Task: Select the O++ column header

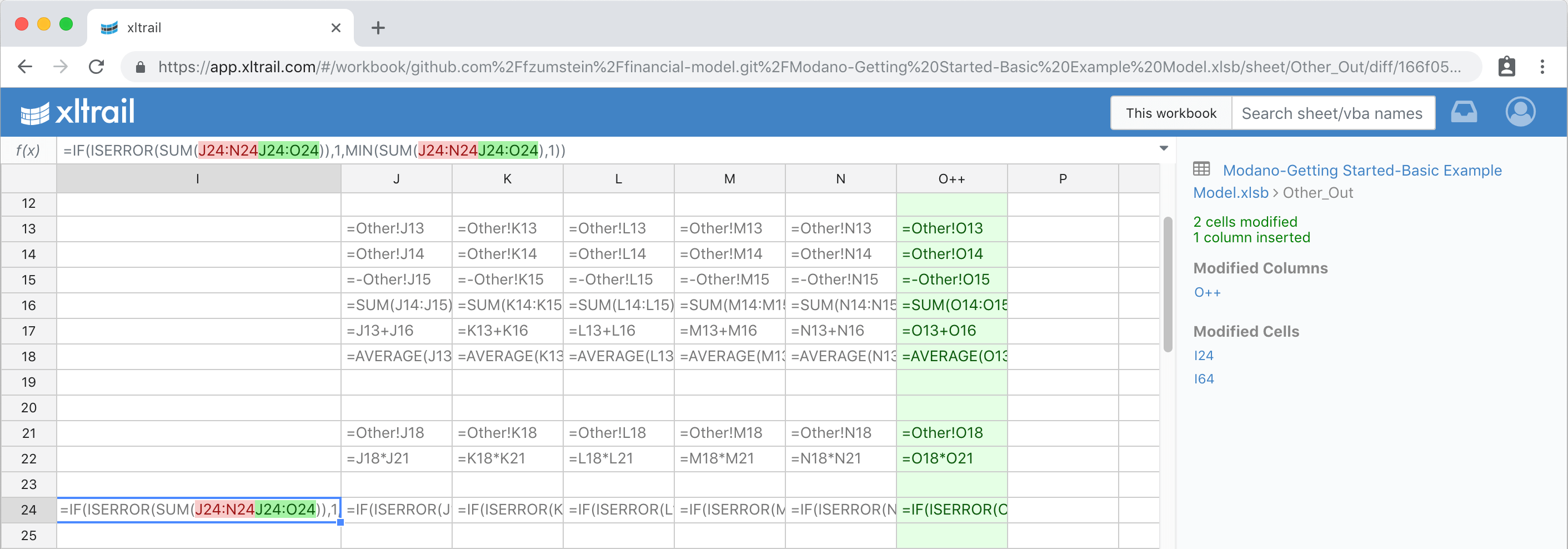Action: tap(951, 178)
